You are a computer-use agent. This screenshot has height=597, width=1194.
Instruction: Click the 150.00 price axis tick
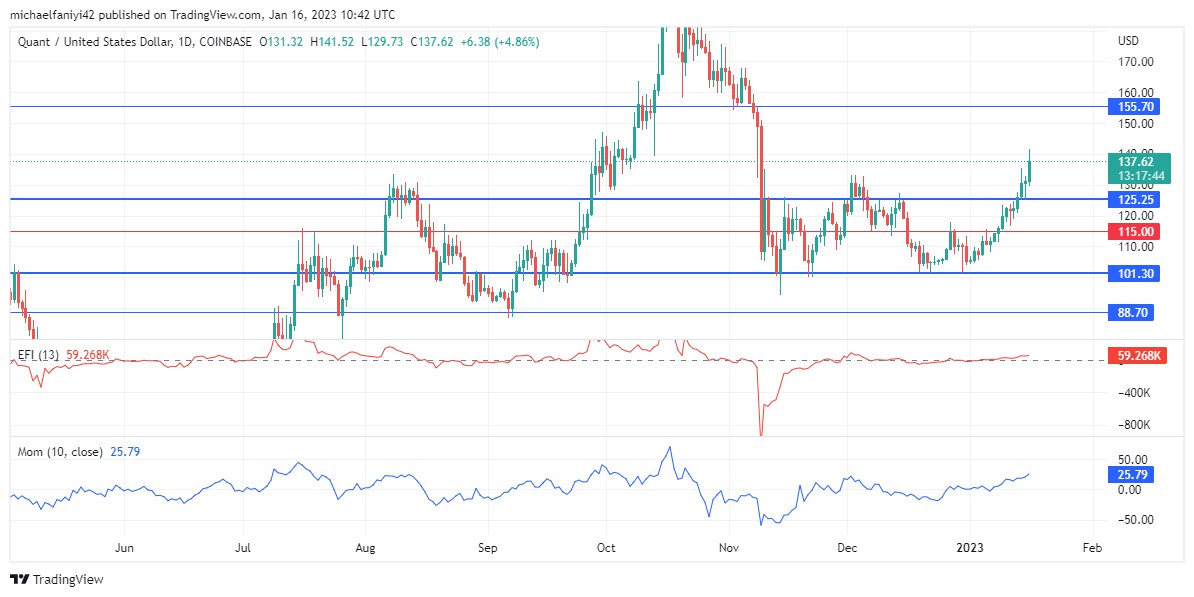[1135, 123]
